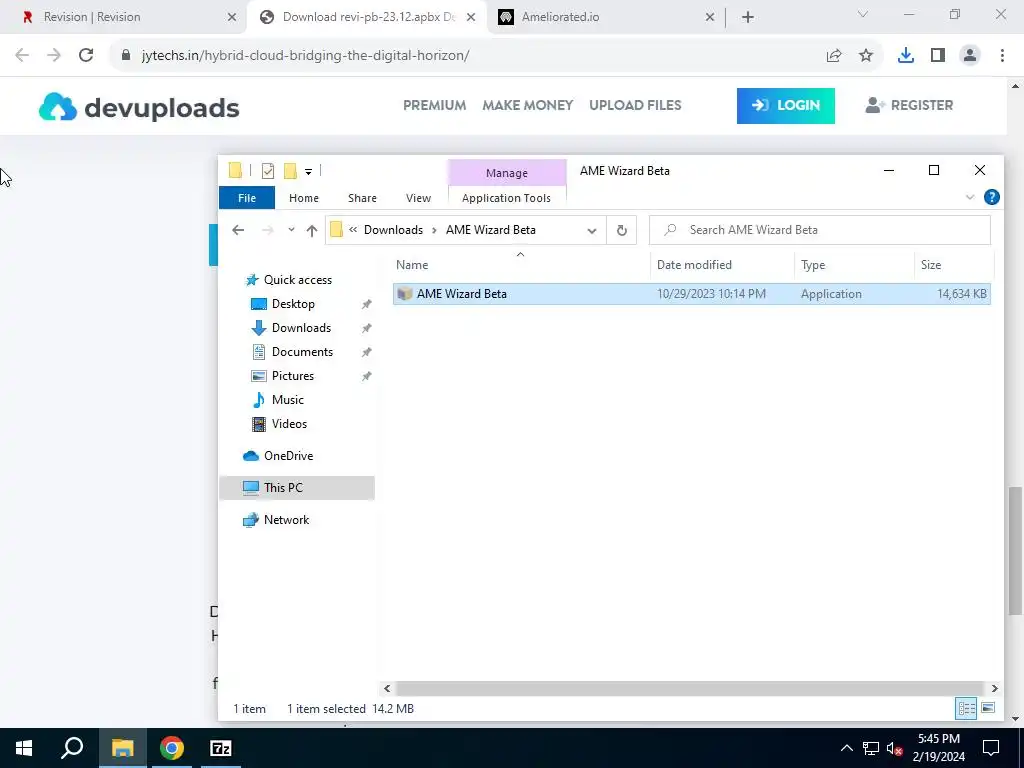
Task: Select This PC in the navigation pane
Action: (283, 488)
